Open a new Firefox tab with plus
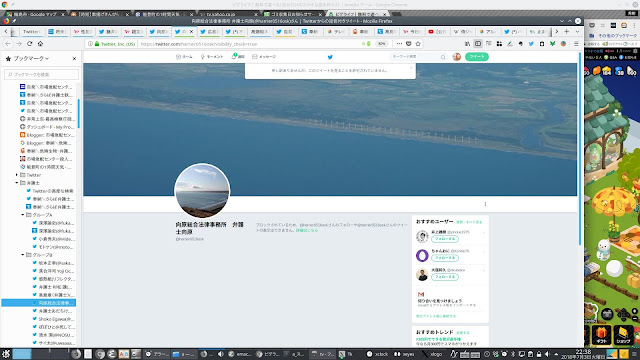The image size is (640, 360). 567,31
